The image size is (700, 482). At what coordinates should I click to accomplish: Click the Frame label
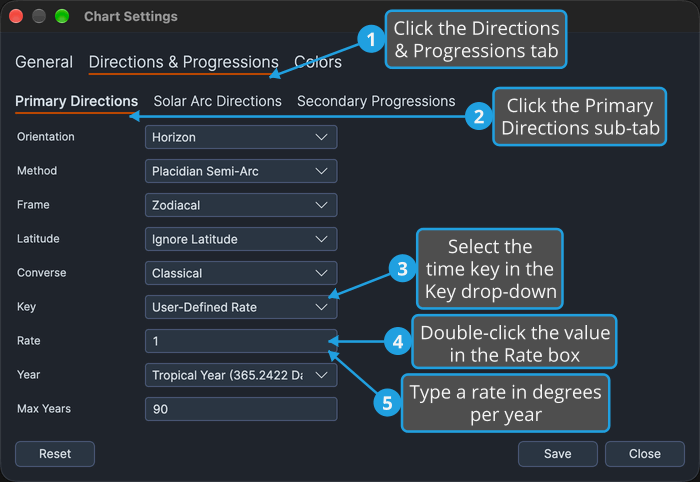pyautogui.click(x=33, y=204)
